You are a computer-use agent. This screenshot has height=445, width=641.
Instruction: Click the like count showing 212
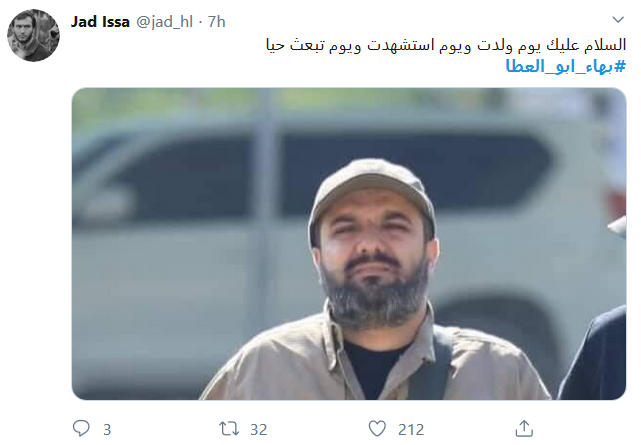[x=411, y=429]
